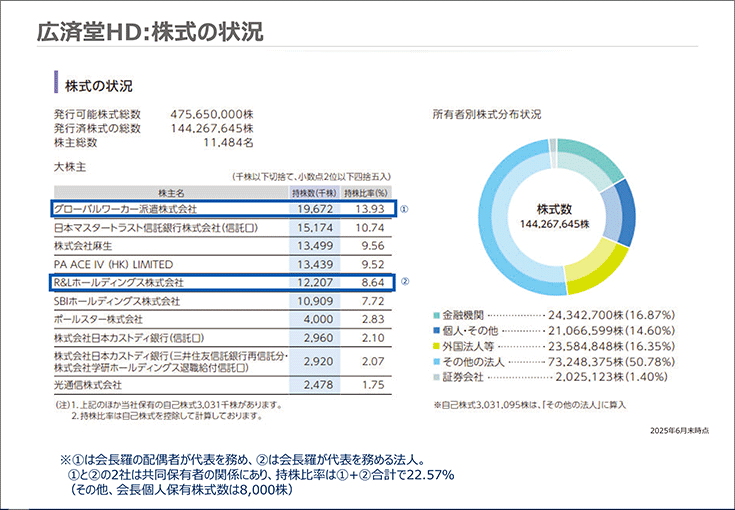Click the teal 金融機関 legend square
Image resolution: width=735 pixels, height=510 pixels.
click(x=436, y=314)
